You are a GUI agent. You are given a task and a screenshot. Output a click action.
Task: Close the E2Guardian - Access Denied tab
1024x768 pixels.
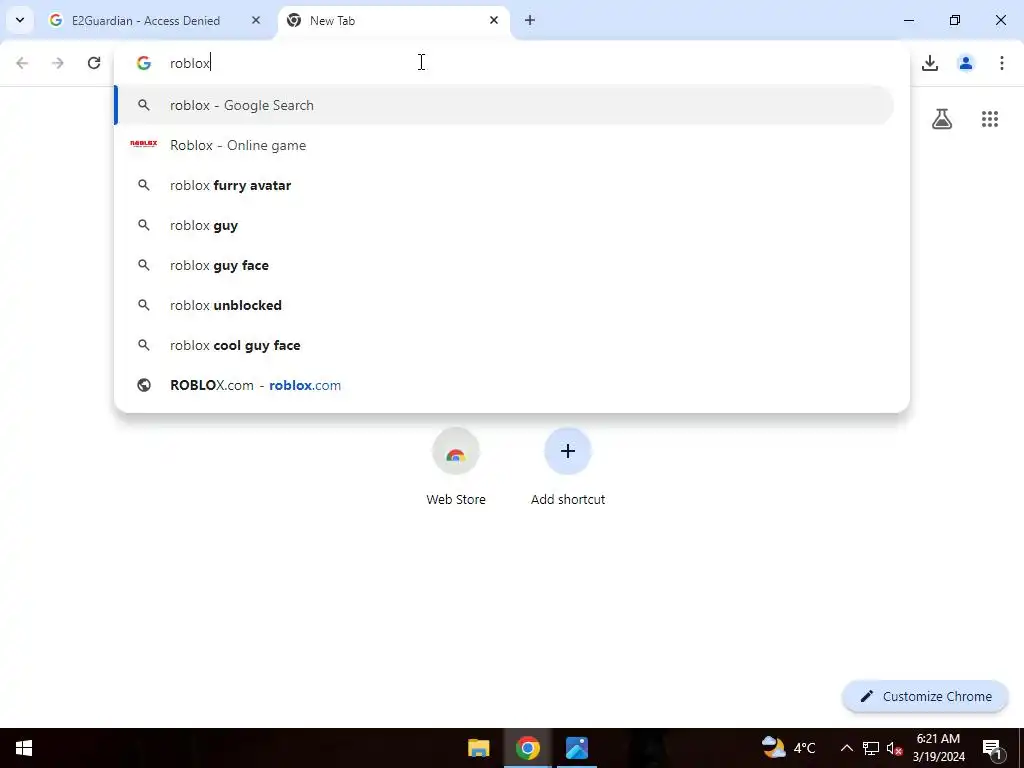tap(256, 20)
